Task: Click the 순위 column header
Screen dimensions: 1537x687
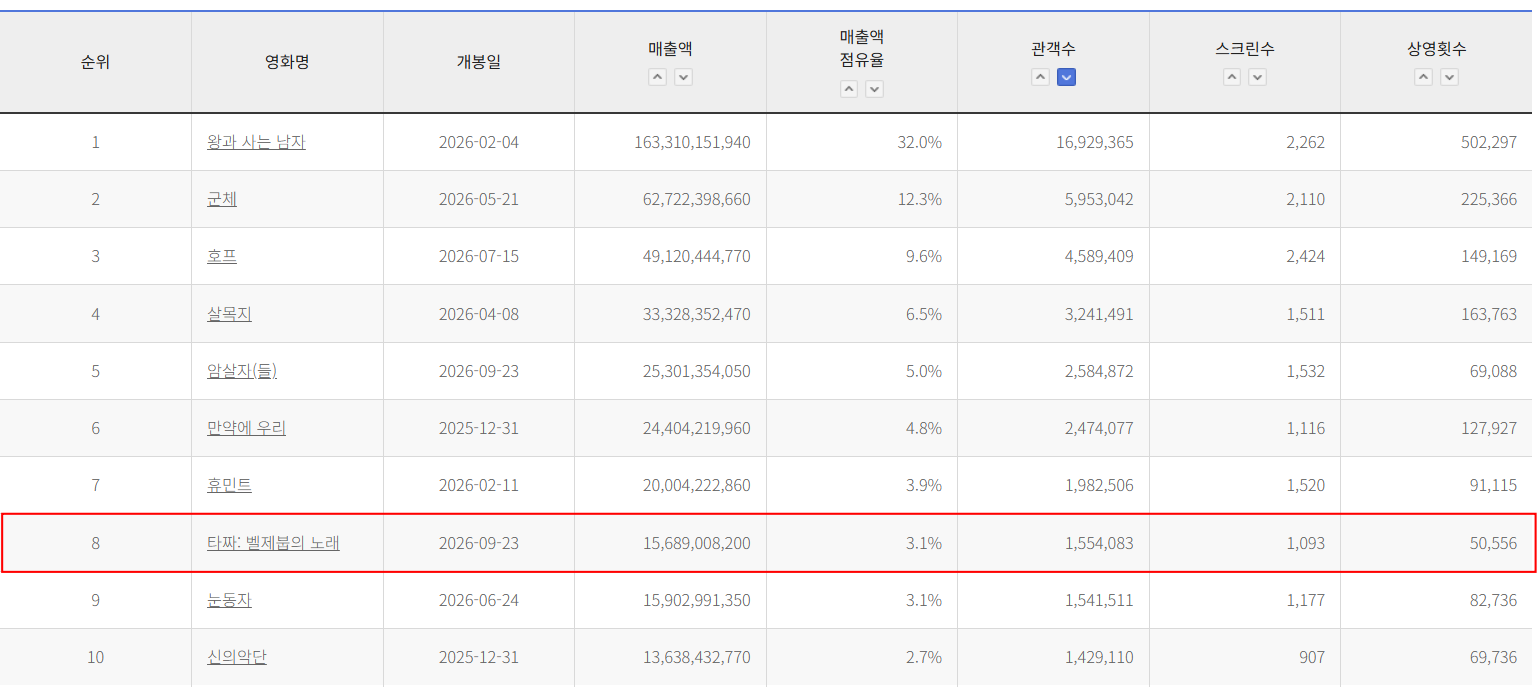Action: pyautogui.click(x=96, y=62)
